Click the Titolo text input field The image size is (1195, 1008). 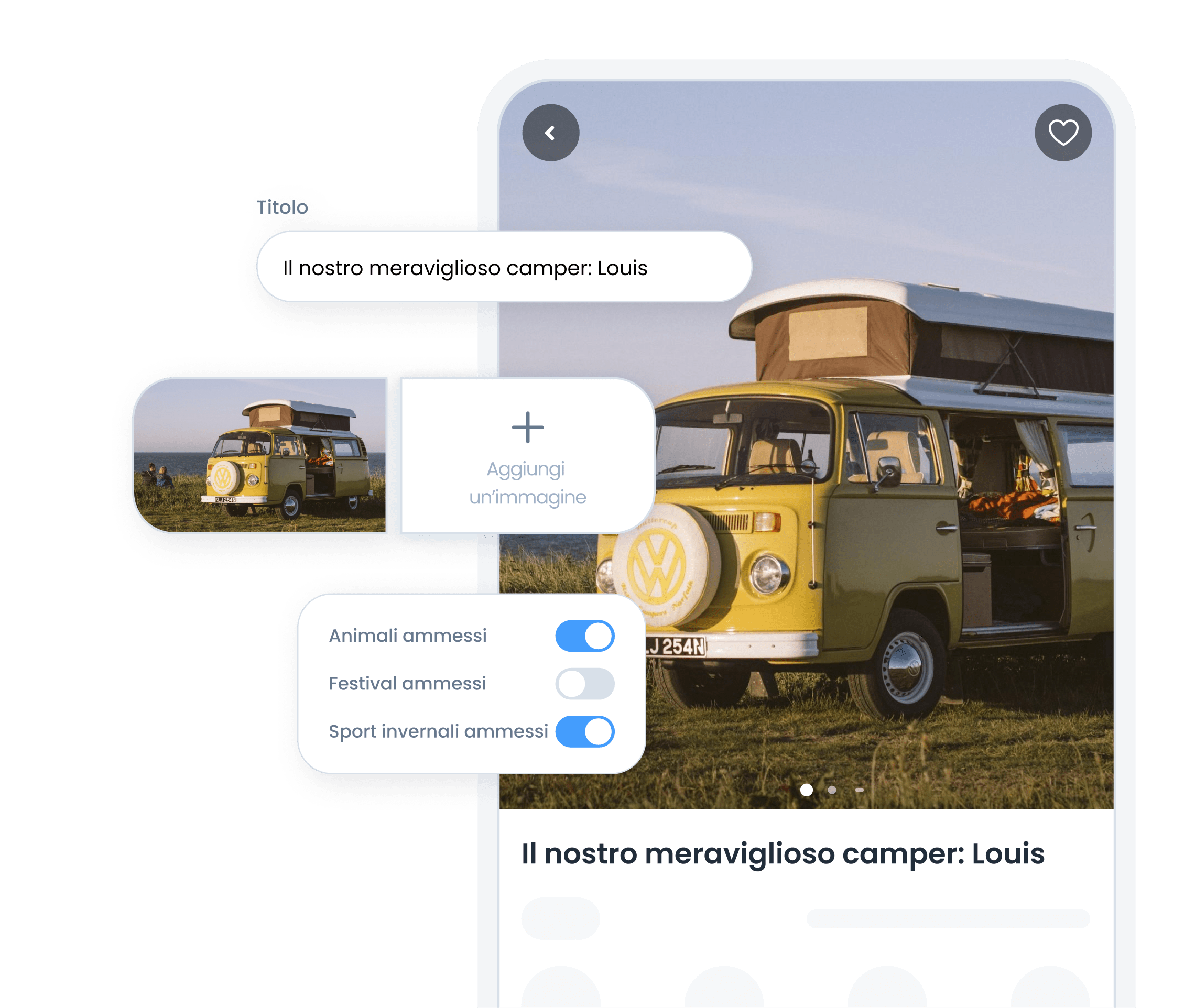click(x=503, y=267)
